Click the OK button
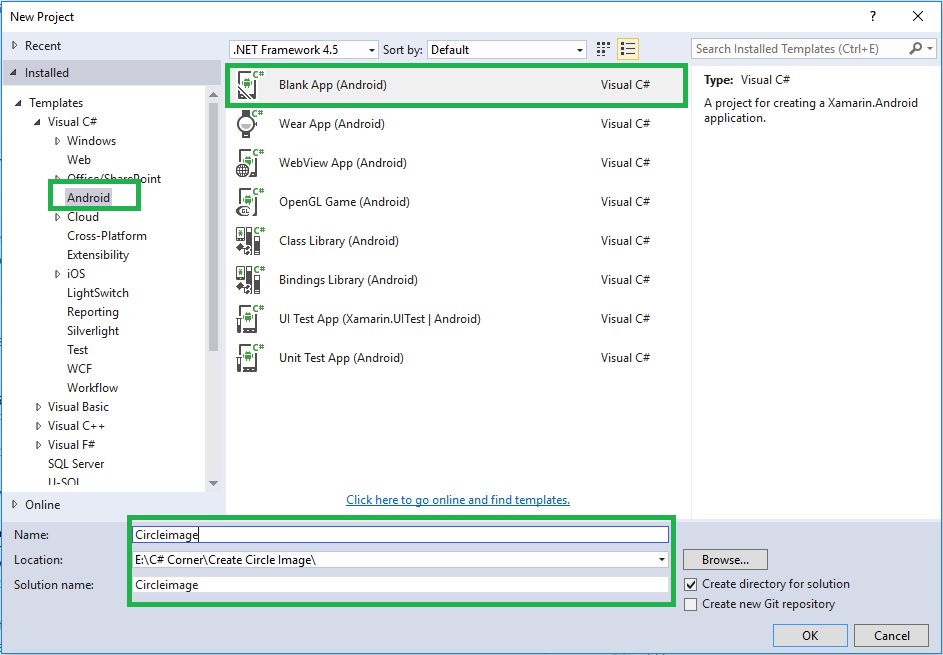Screen dimensions: 943x655 810,636
